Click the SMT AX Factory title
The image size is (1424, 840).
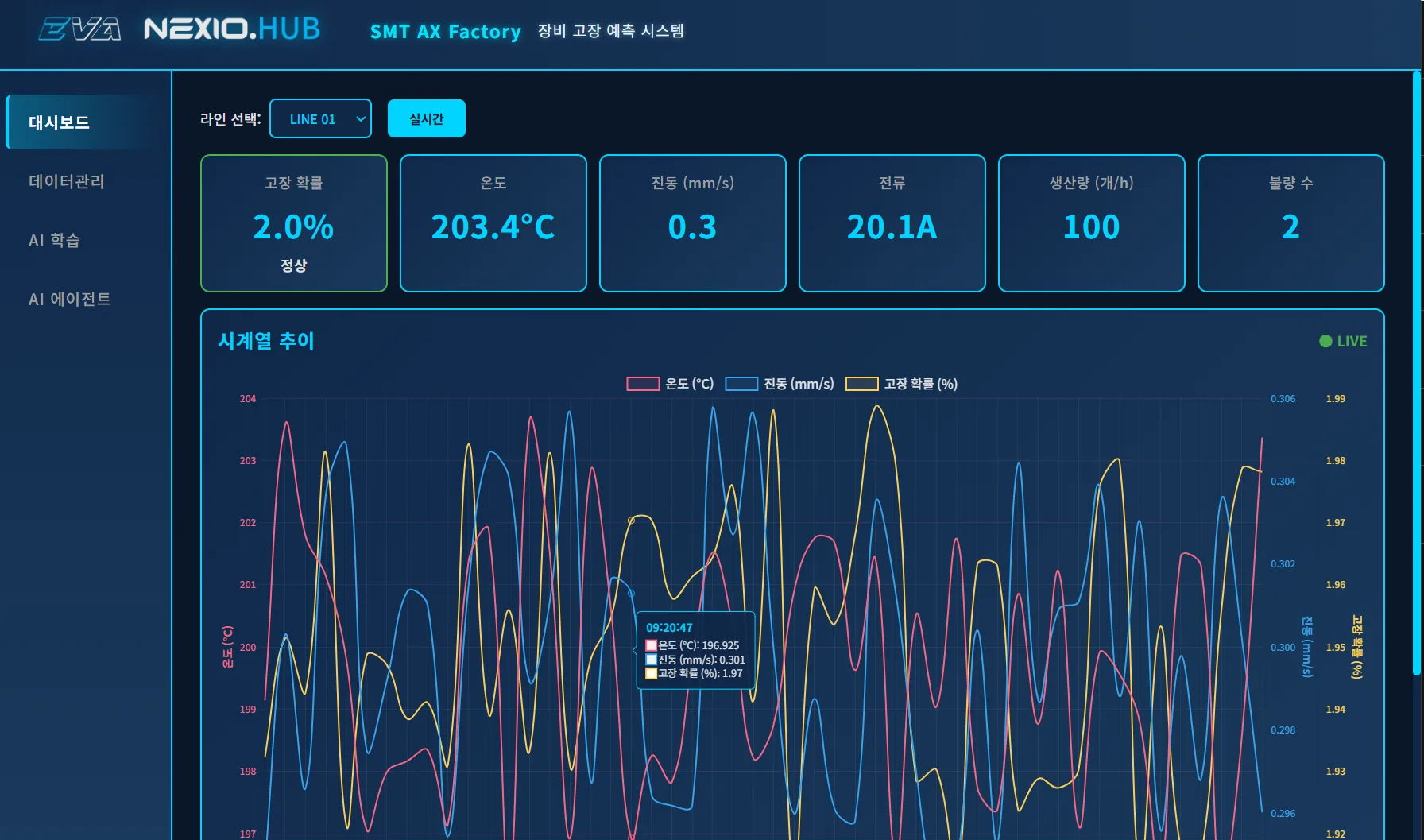[x=446, y=31]
